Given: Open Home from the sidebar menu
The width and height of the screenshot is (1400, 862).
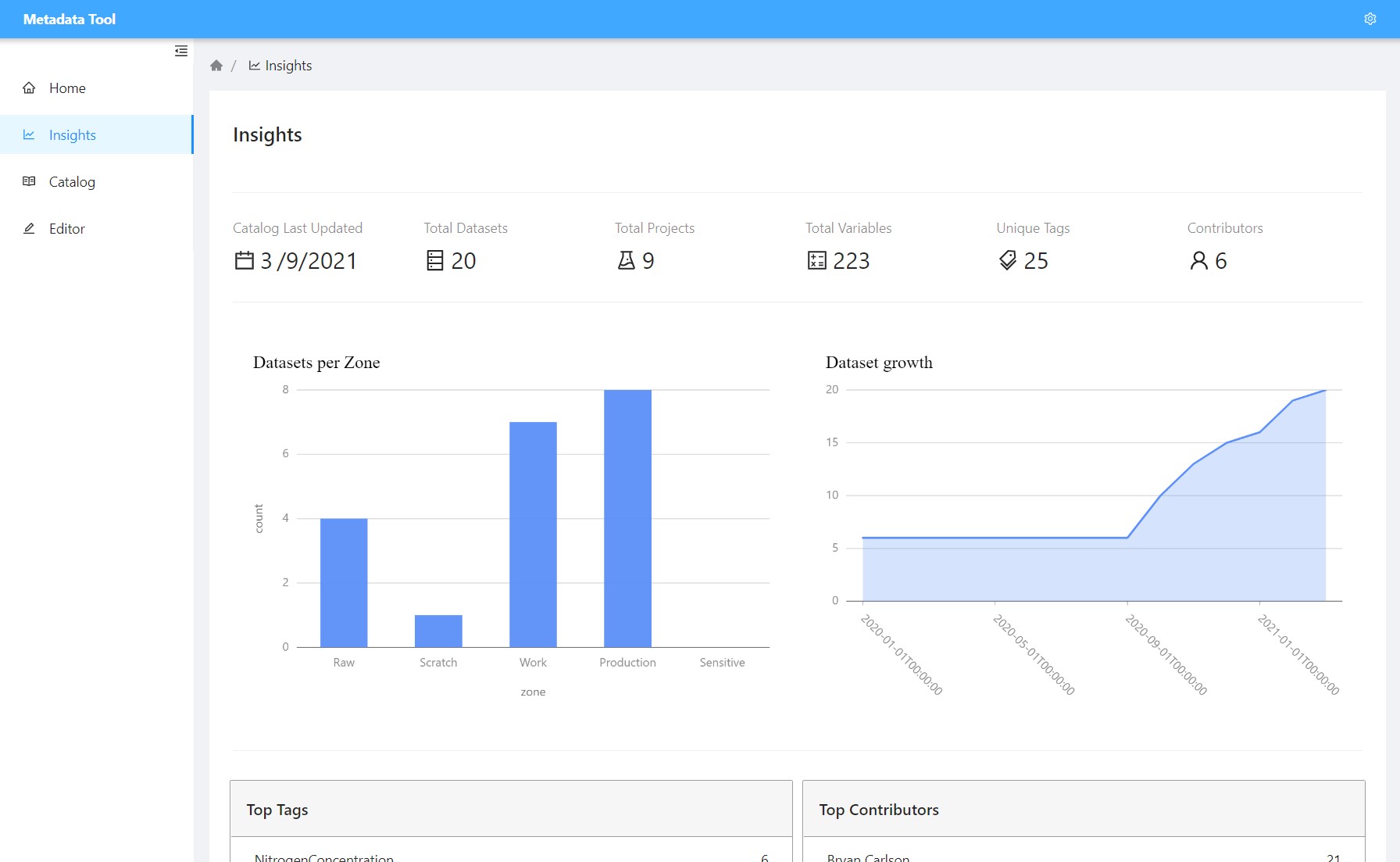Looking at the screenshot, I should pos(97,88).
